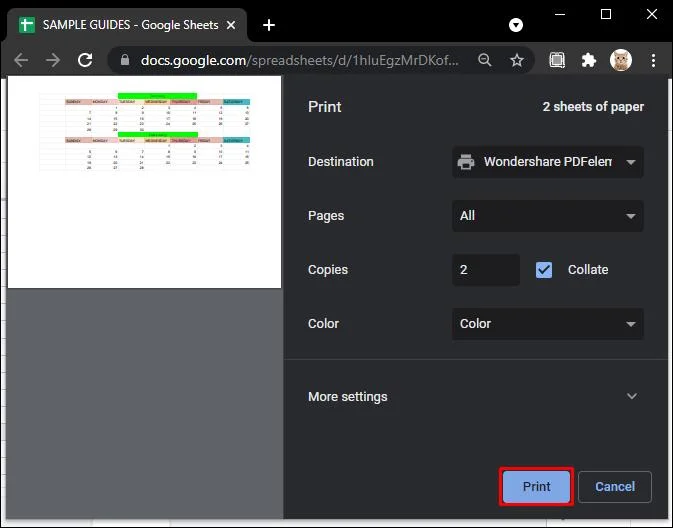Reload the page with the refresh icon
This screenshot has width=673, height=528.
point(85,60)
